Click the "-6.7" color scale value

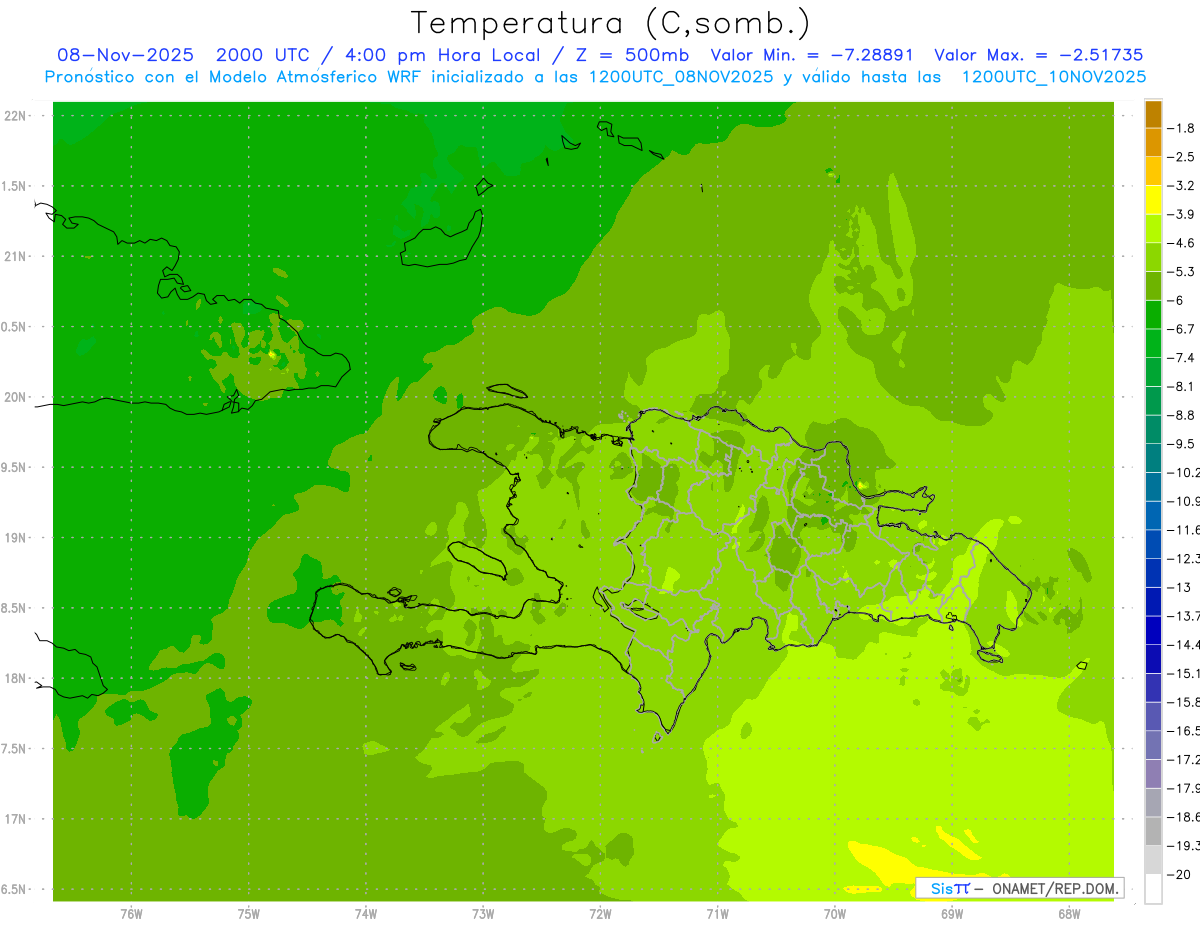click(x=1182, y=329)
